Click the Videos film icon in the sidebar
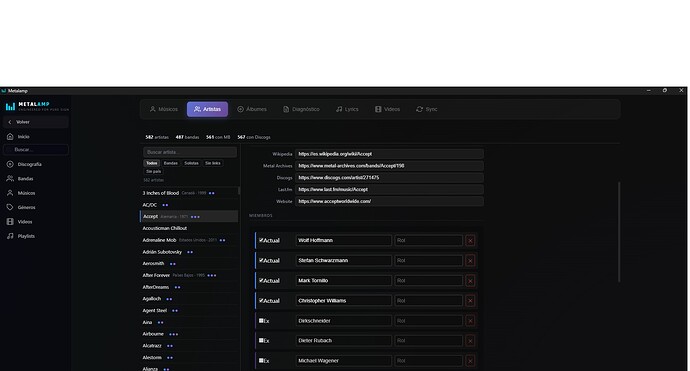This screenshot has height=371, width=690. (x=10, y=222)
